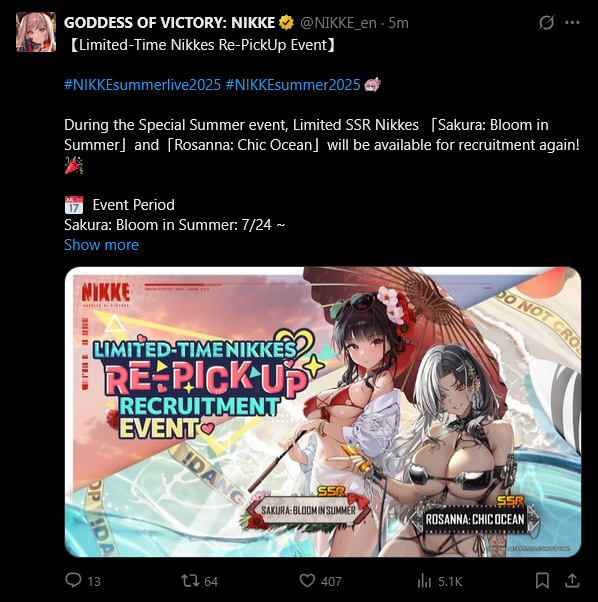Image resolution: width=598 pixels, height=602 pixels.
Task: Click the repost arrows icon
Action: 190,580
